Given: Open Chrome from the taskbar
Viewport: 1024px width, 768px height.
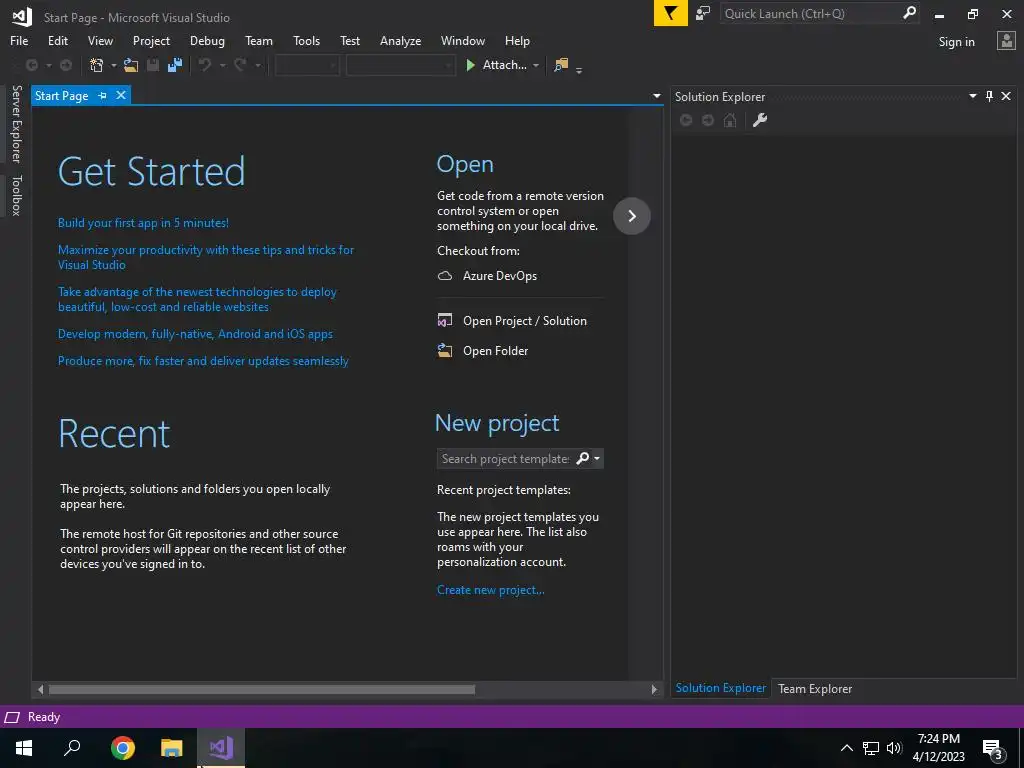Looking at the screenshot, I should (x=123, y=748).
